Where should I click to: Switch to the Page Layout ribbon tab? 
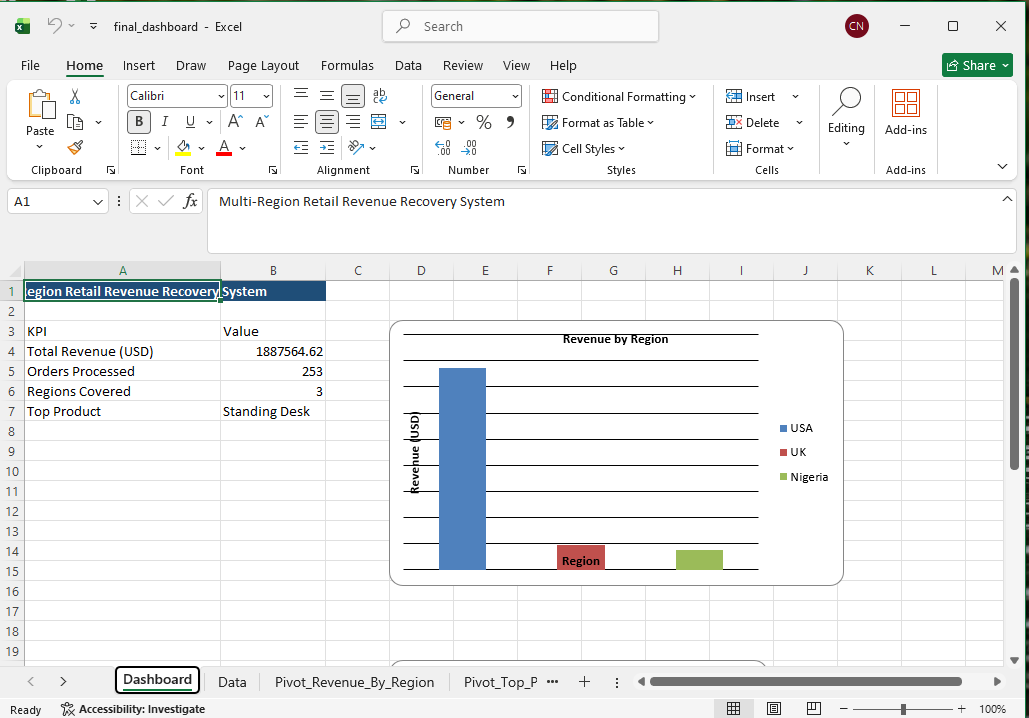tap(263, 66)
